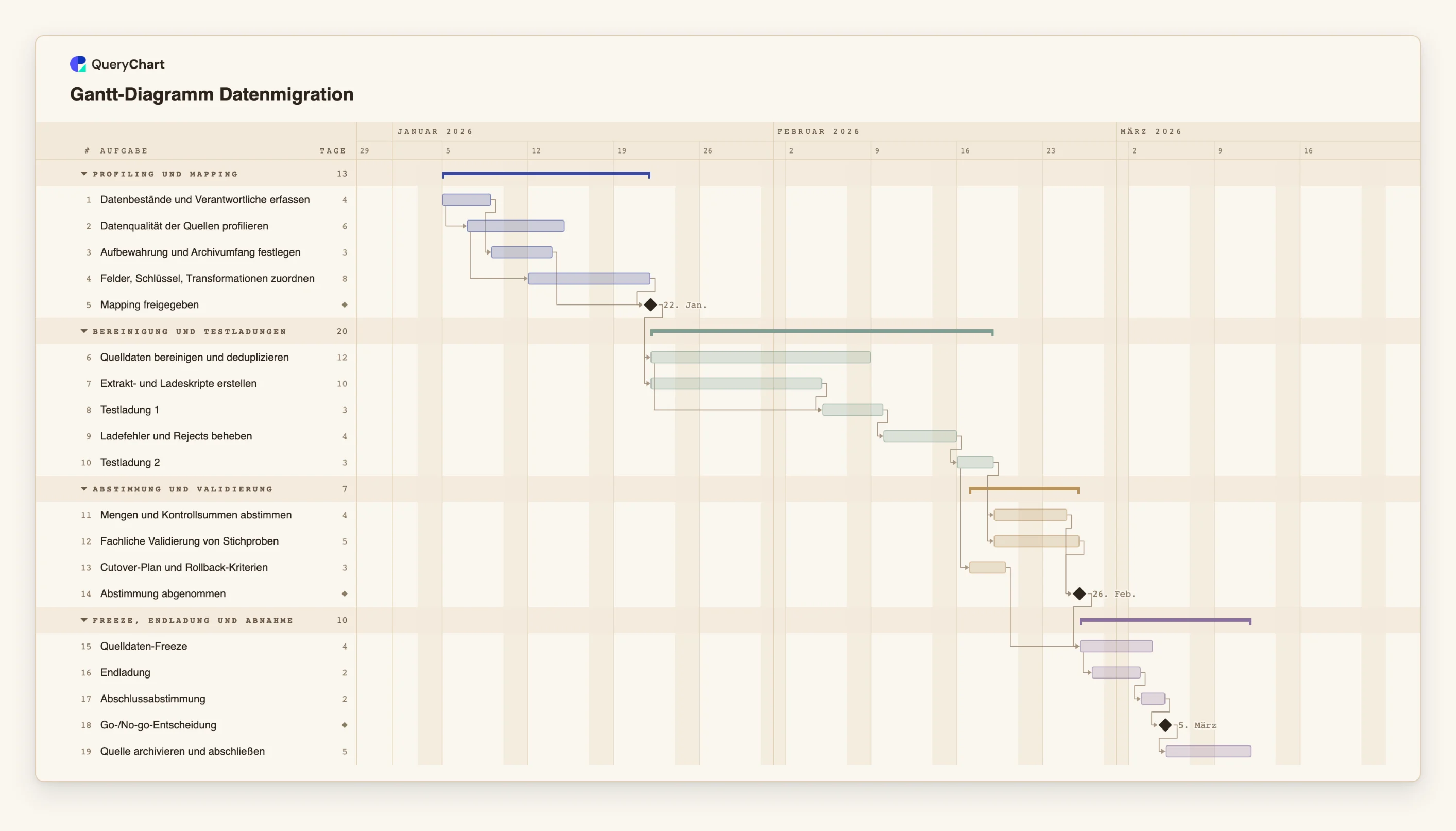Select the Extrakt- und Ladeskripte task bar

(x=736, y=383)
